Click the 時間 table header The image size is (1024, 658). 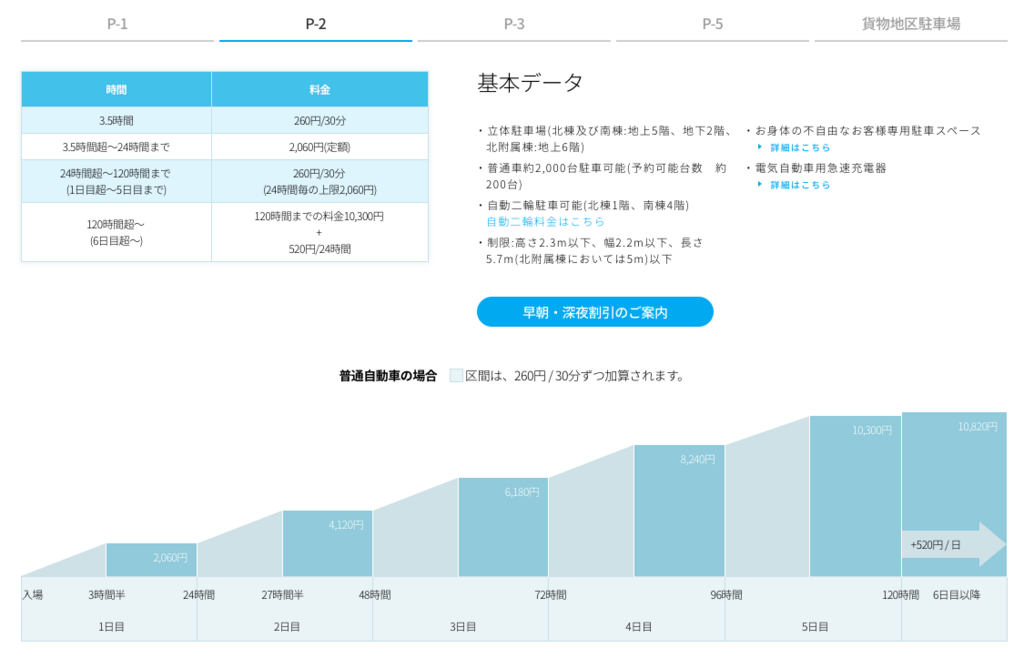116,89
